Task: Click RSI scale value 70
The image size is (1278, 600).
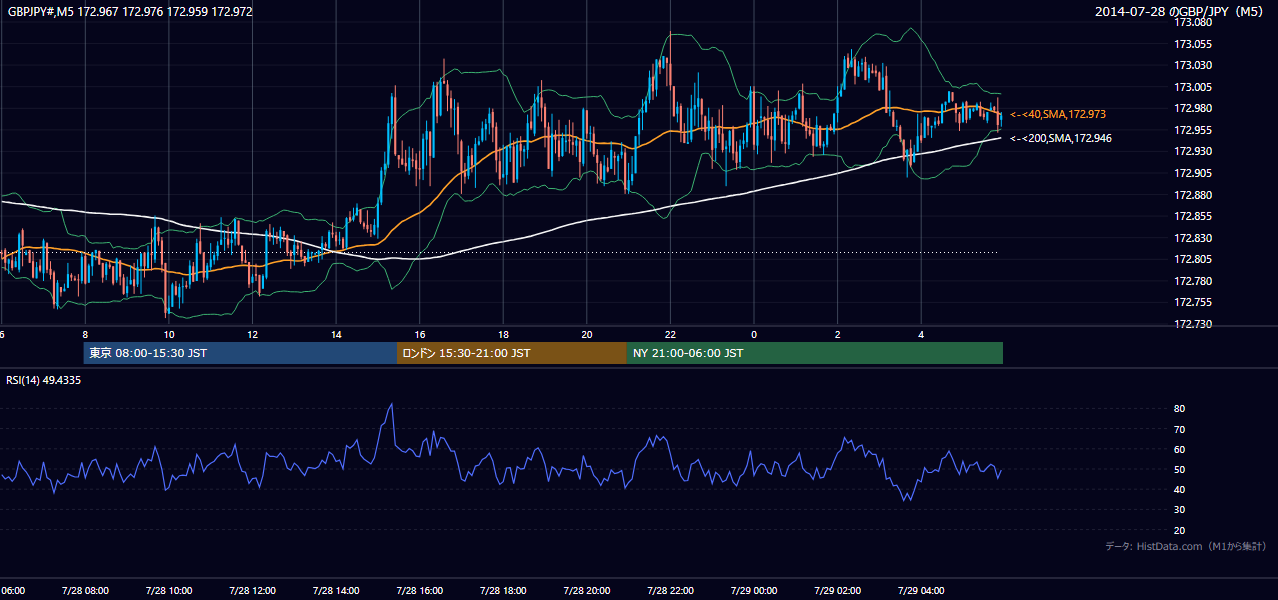Action: tap(1180, 430)
